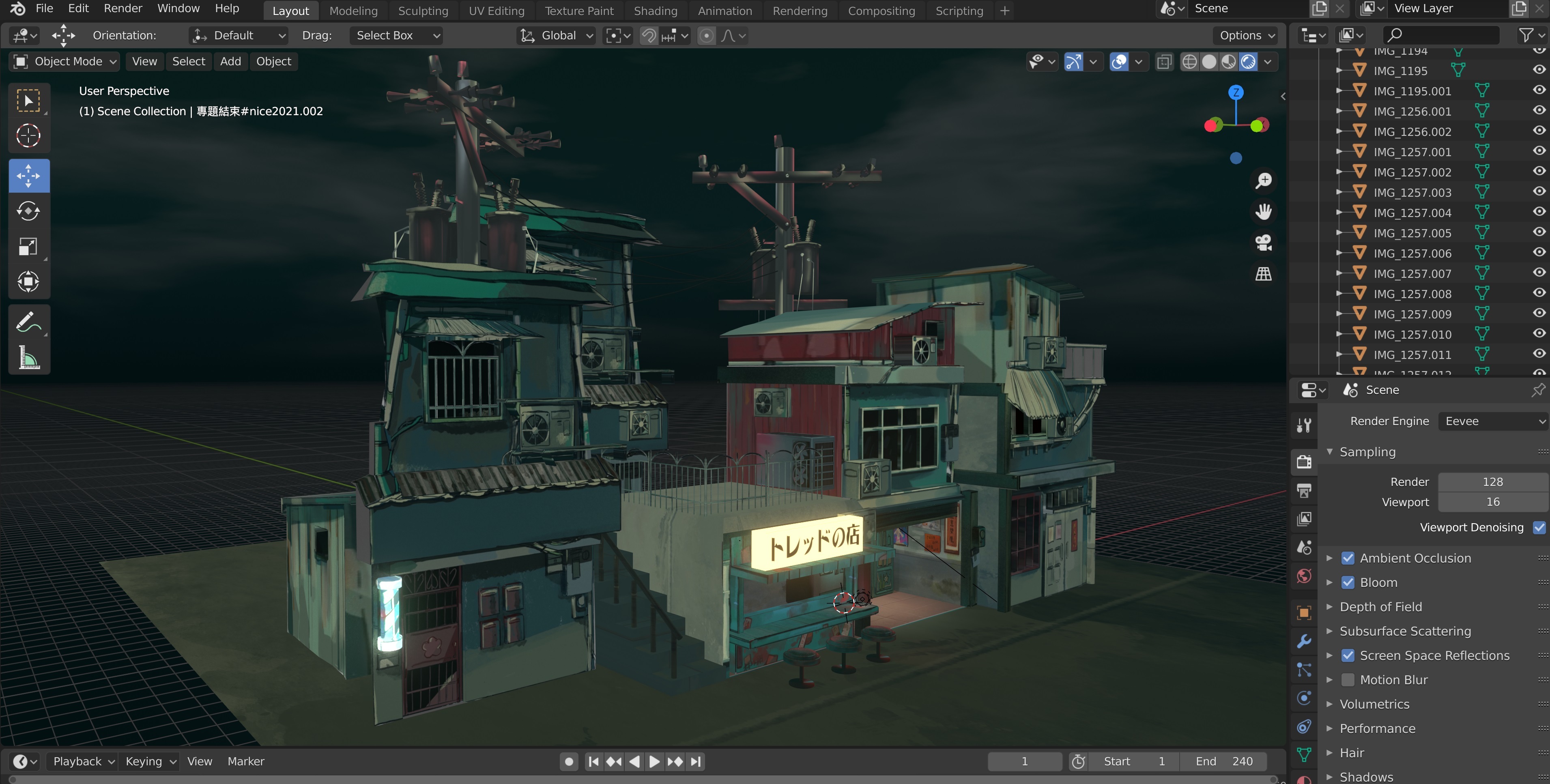
Task: Open the Object Mode dropdown
Action: [x=64, y=61]
